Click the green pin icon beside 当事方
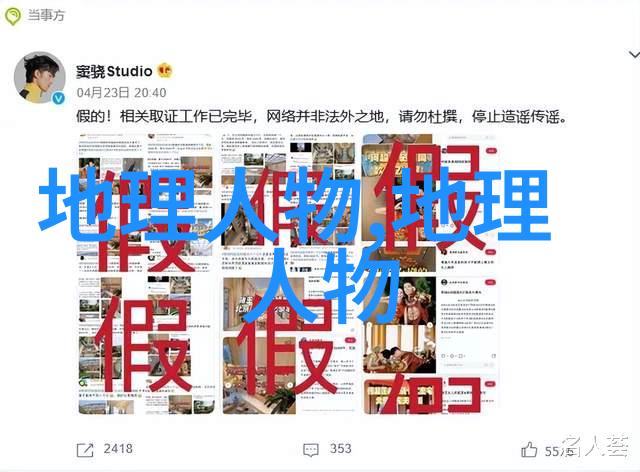This screenshot has height=472, width=640. [x=13, y=16]
